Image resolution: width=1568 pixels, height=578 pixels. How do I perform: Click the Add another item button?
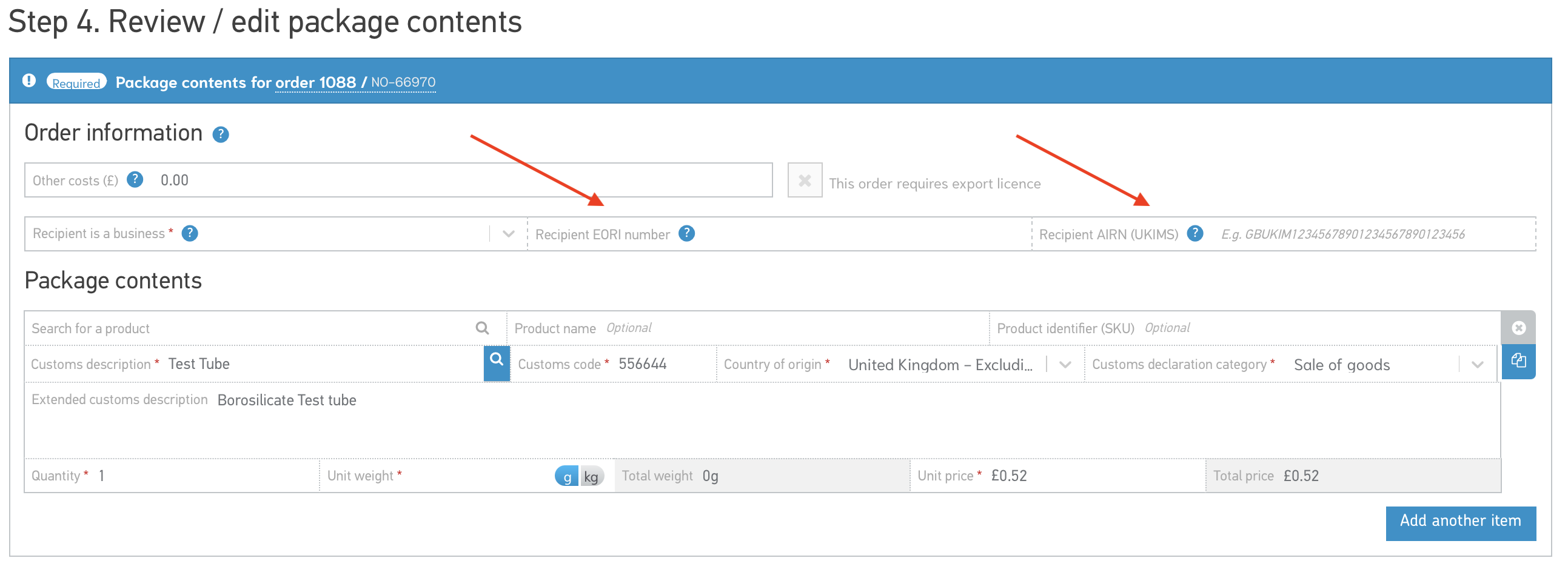coord(1459,522)
